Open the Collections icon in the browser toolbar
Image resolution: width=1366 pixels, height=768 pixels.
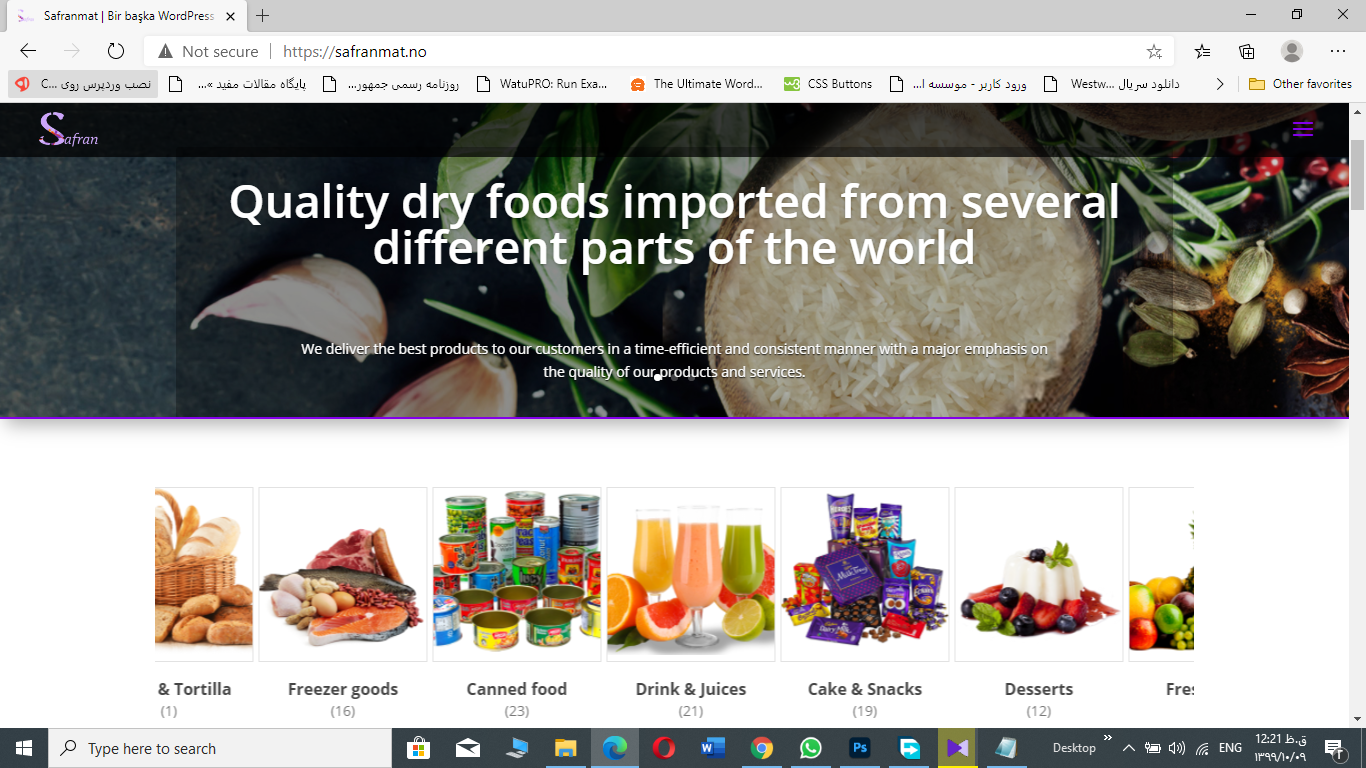[1247, 51]
